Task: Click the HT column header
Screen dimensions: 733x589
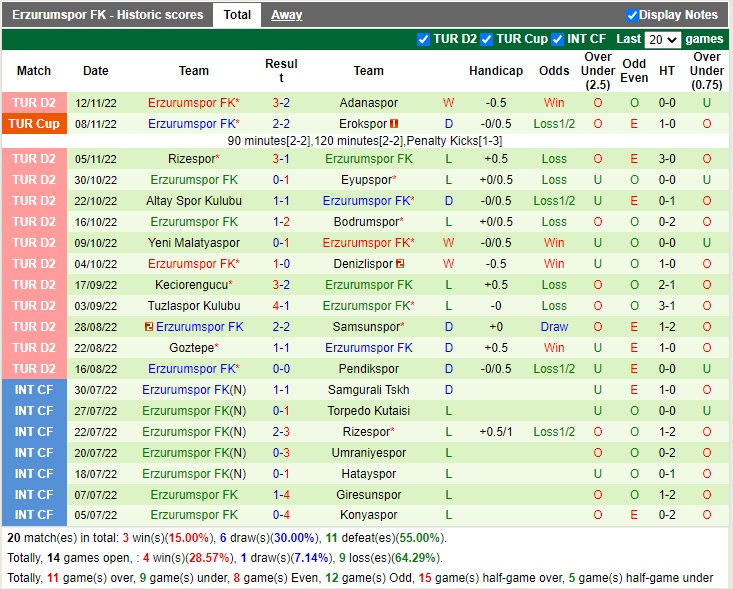Action: [x=667, y=71]
